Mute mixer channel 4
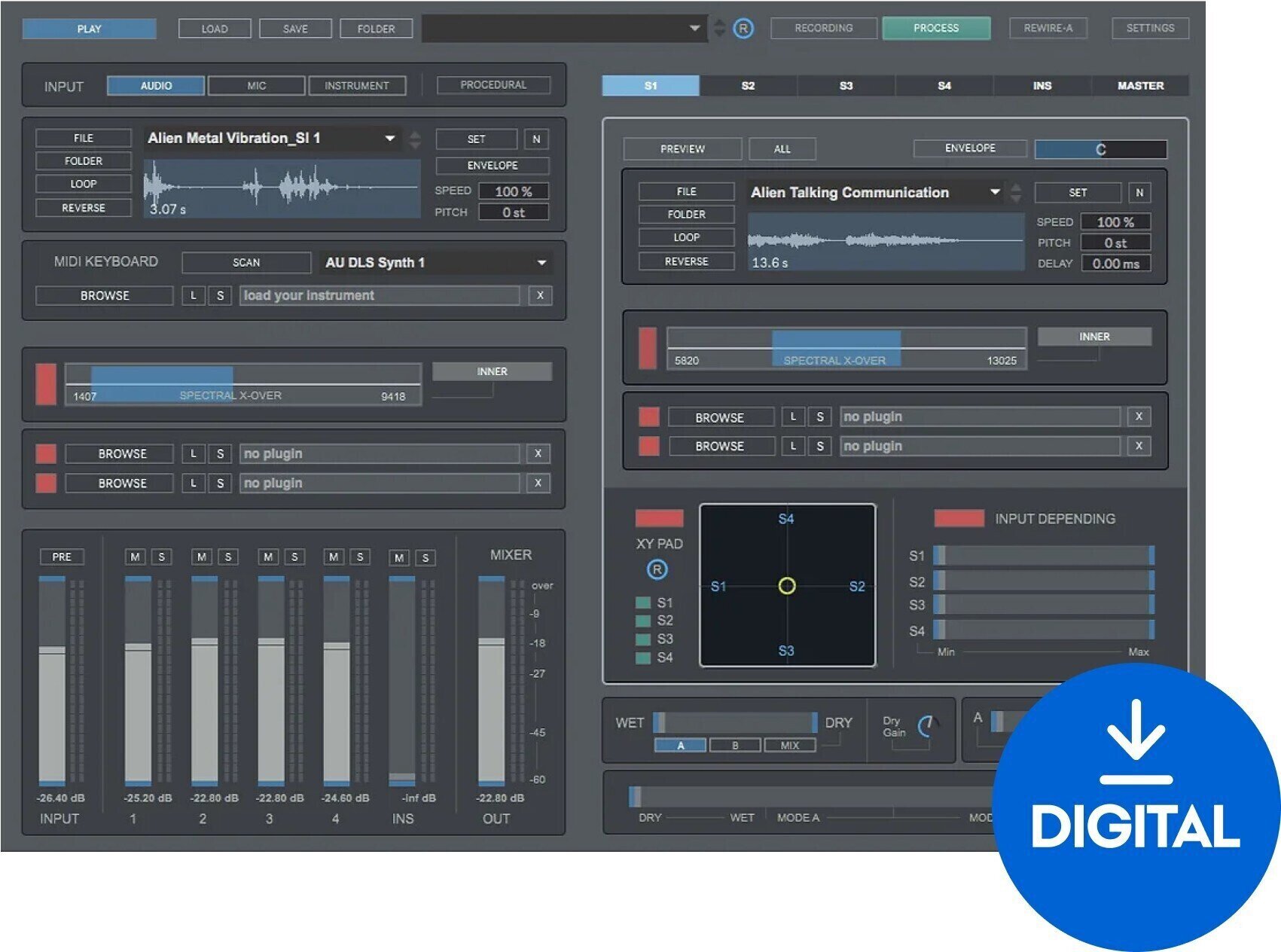 334,557
